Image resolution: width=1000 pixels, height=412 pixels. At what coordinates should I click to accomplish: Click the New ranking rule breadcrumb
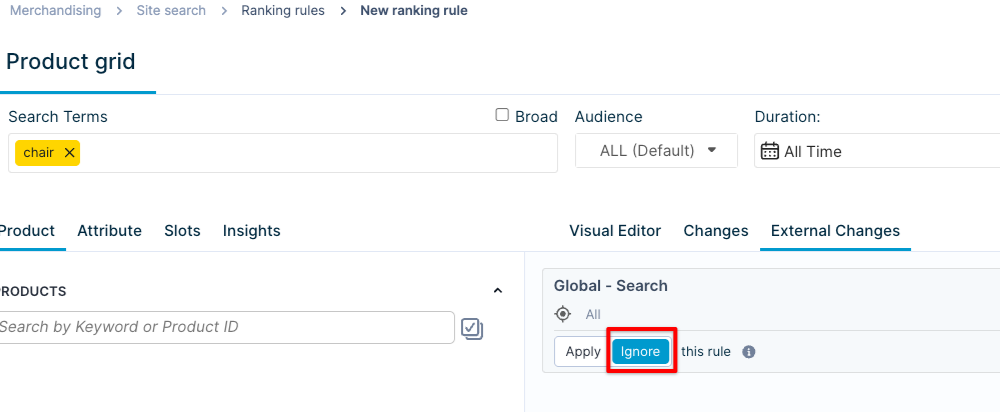(414, 11)
